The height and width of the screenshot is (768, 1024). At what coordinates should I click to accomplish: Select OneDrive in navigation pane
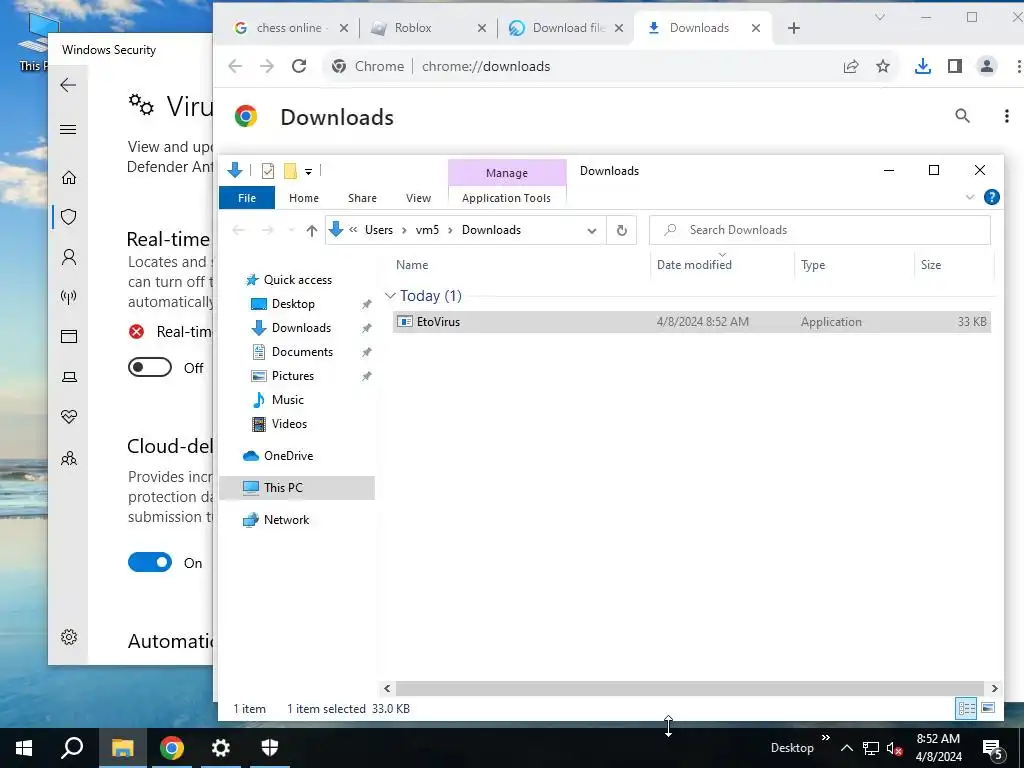coord(288,456)
